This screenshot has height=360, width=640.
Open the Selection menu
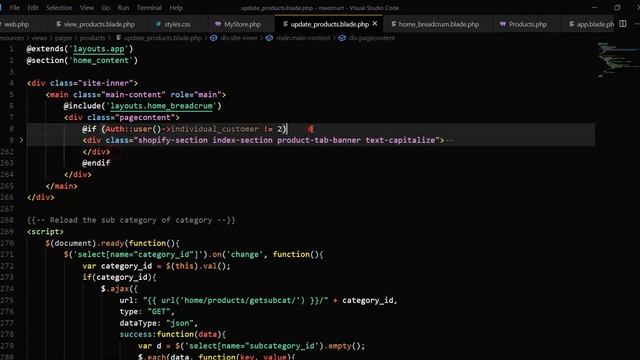point(59,8)
